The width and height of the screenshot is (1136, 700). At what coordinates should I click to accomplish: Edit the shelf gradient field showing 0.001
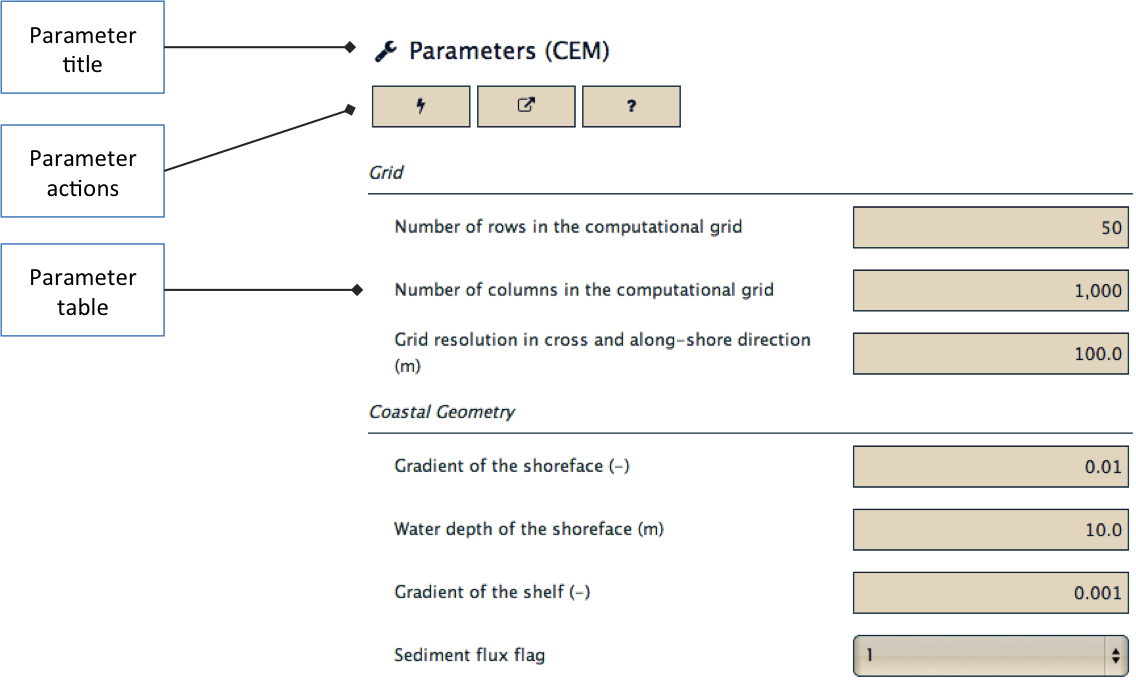[990, 593]
